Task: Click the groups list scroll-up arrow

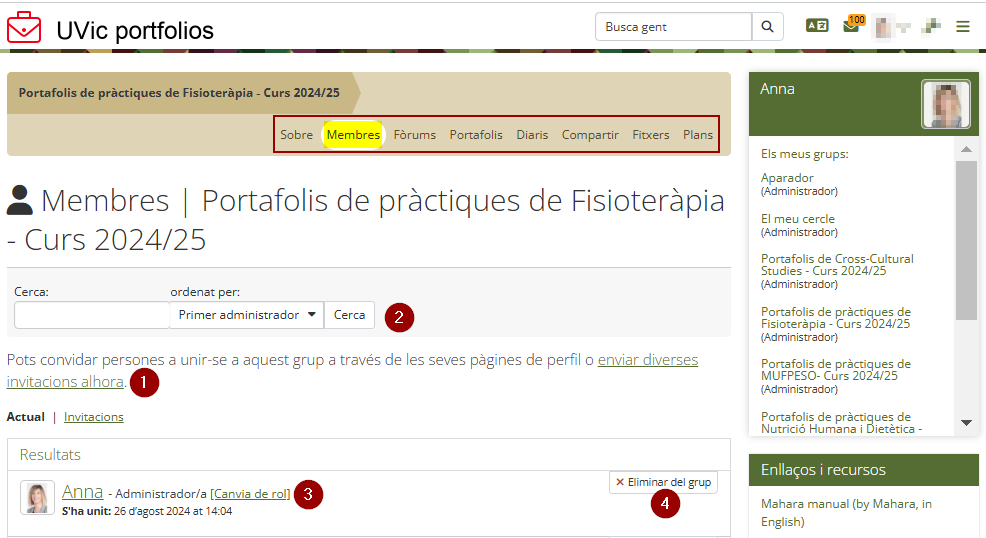Action: click(x=967, y=150)
